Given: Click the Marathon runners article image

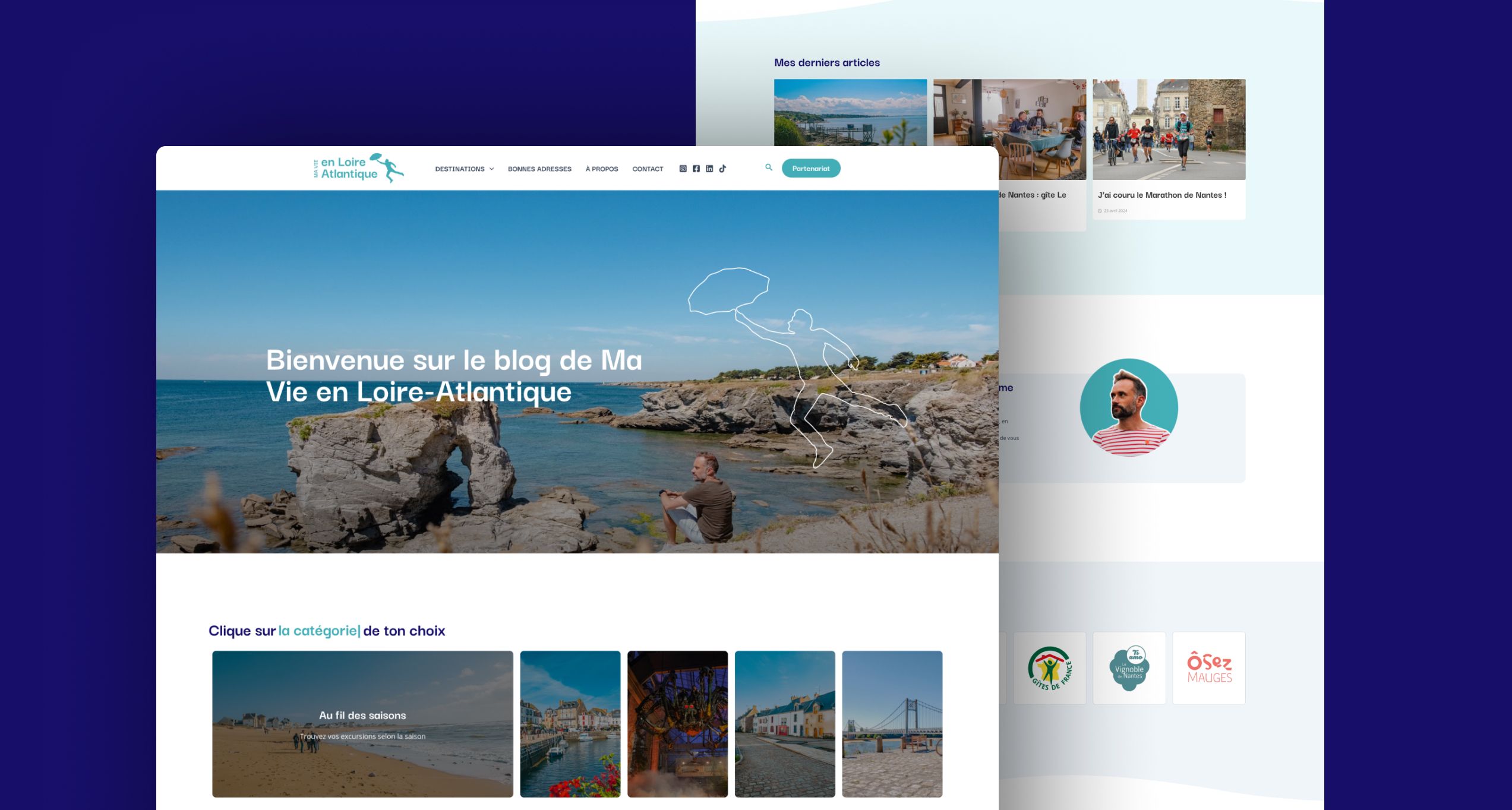Looking at the screenshot, I should (x=1169, y=129).
